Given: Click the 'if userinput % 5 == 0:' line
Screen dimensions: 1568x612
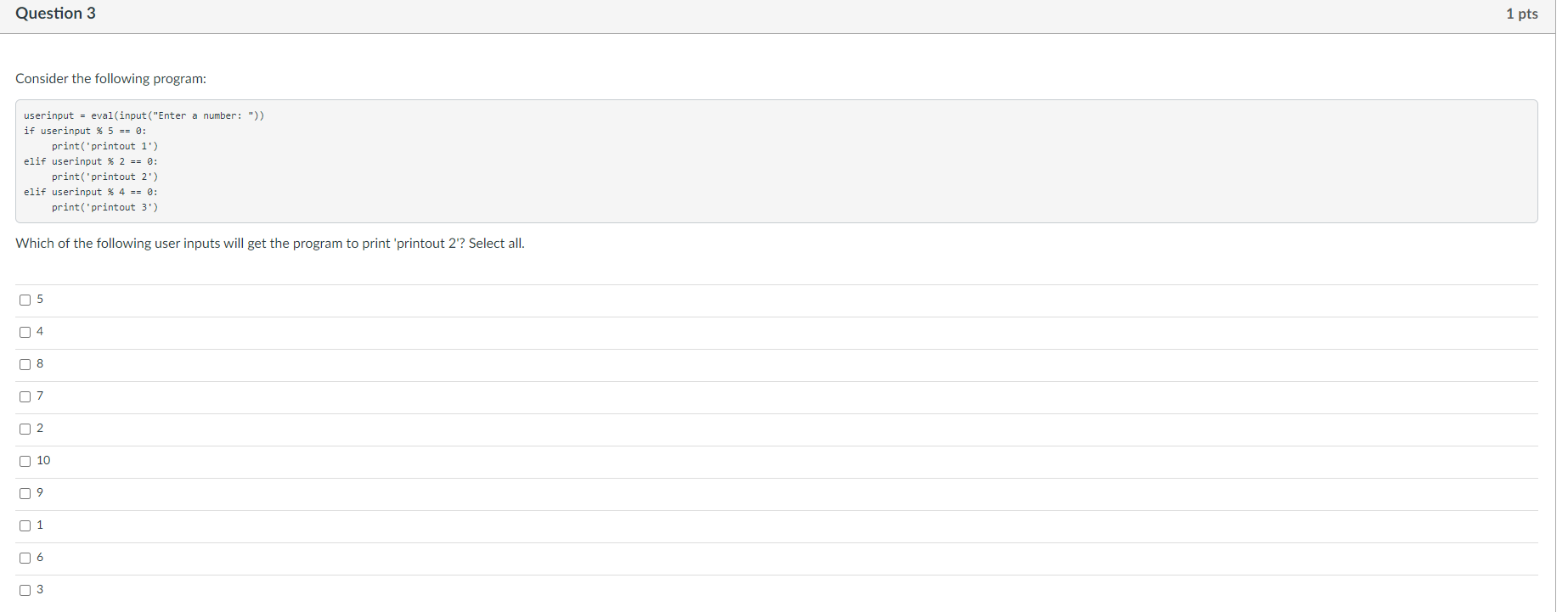Looking at the screenshot, I should coord(85,131).
